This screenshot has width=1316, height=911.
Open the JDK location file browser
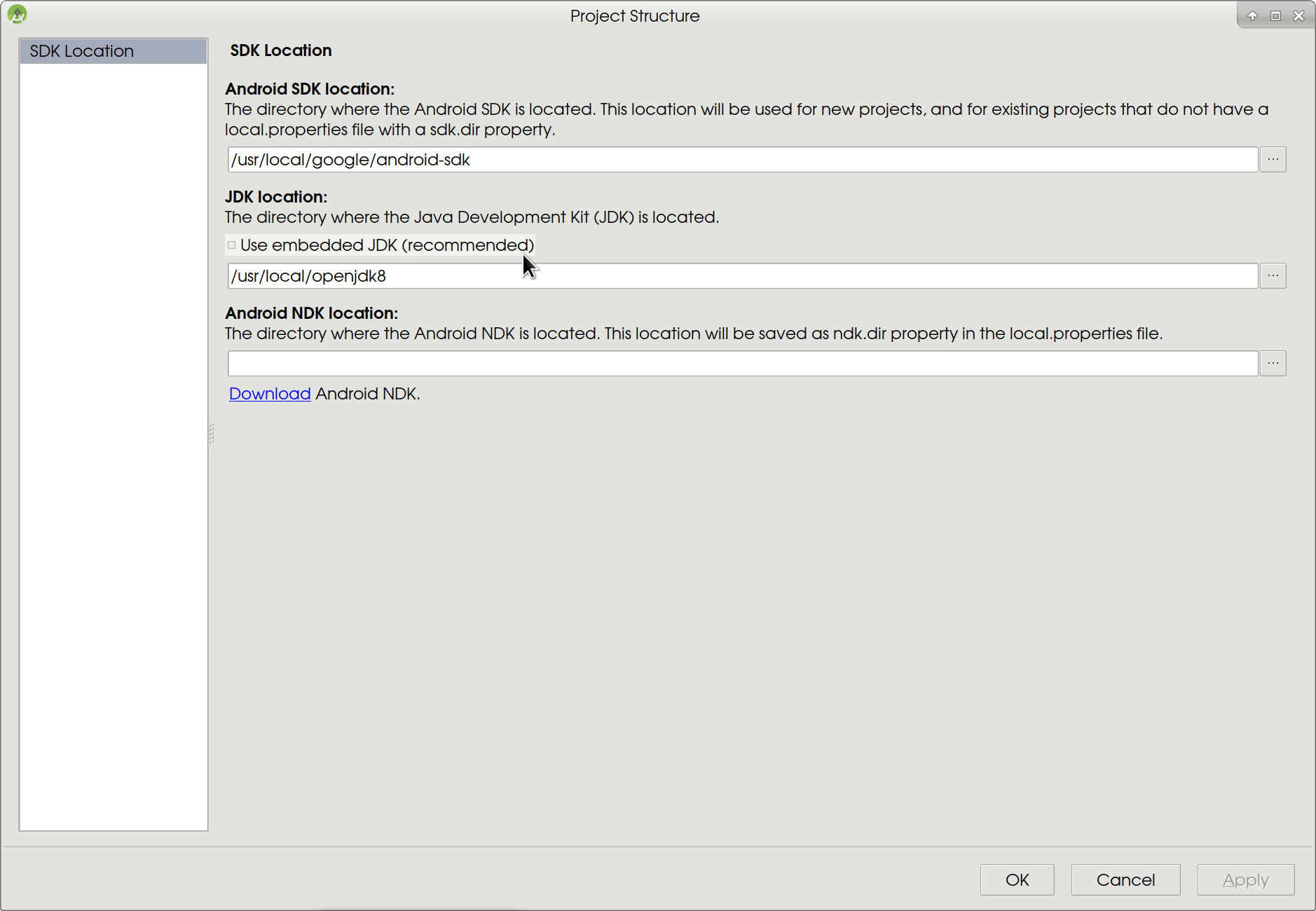(1273, 275)
